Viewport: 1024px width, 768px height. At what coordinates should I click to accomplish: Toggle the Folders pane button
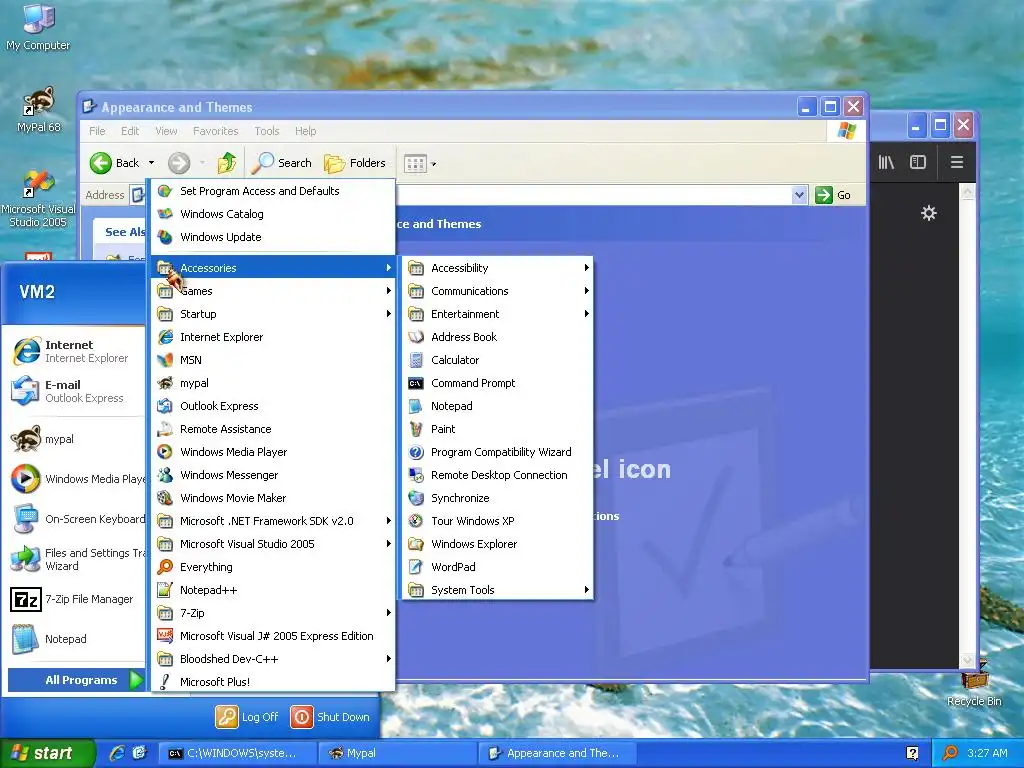click(x=355, y=163)
